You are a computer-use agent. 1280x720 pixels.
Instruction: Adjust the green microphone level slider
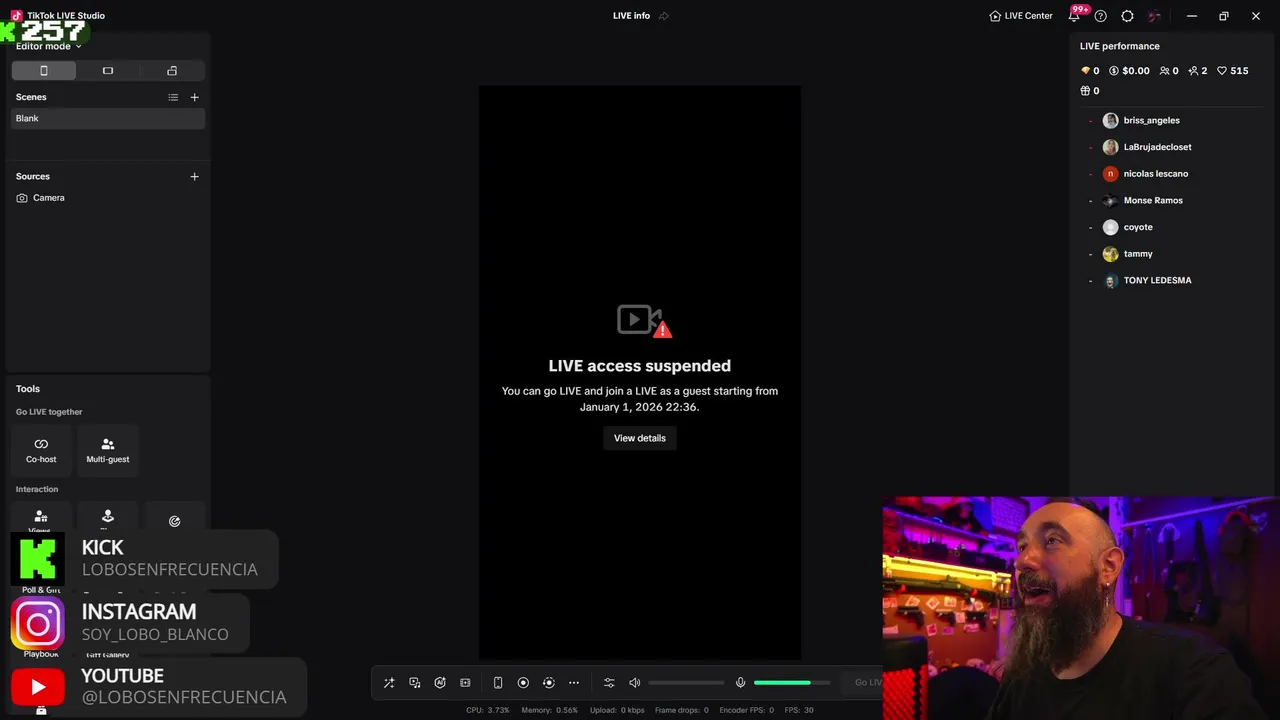(x=792, y=683)
